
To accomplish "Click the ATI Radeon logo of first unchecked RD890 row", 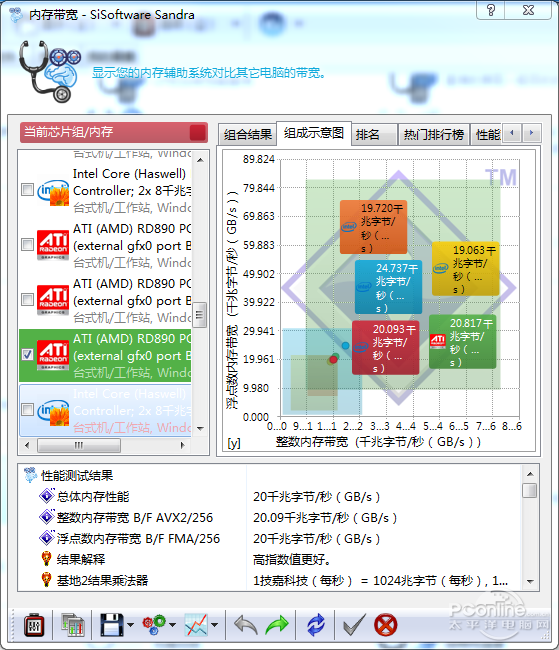I will [53, 245].
